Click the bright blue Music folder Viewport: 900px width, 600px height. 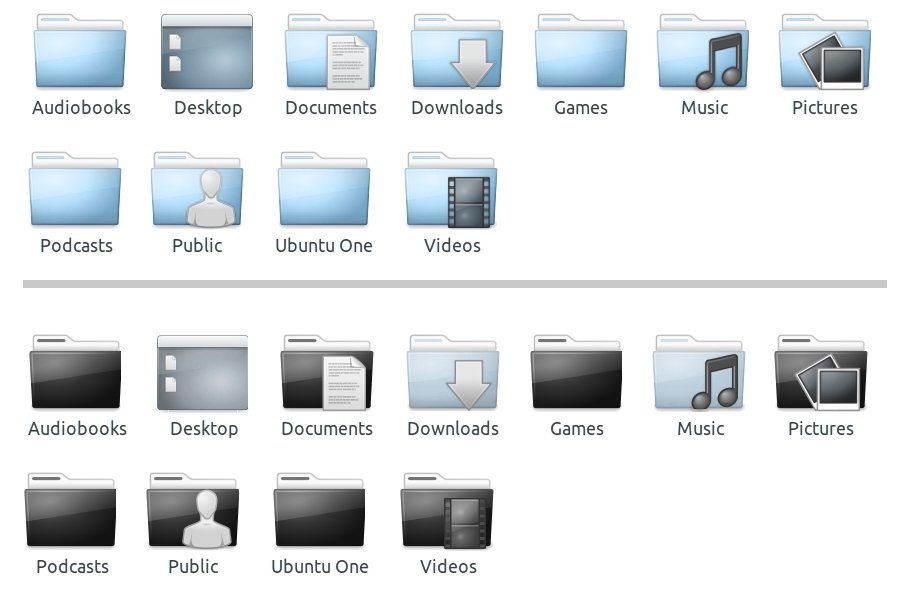[704, 53]
